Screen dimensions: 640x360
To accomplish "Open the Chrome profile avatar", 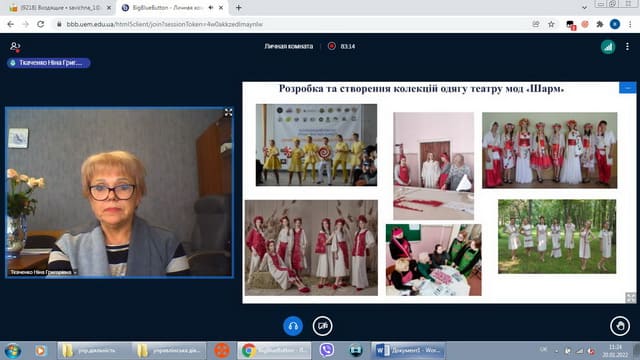I will pos(615,24).
